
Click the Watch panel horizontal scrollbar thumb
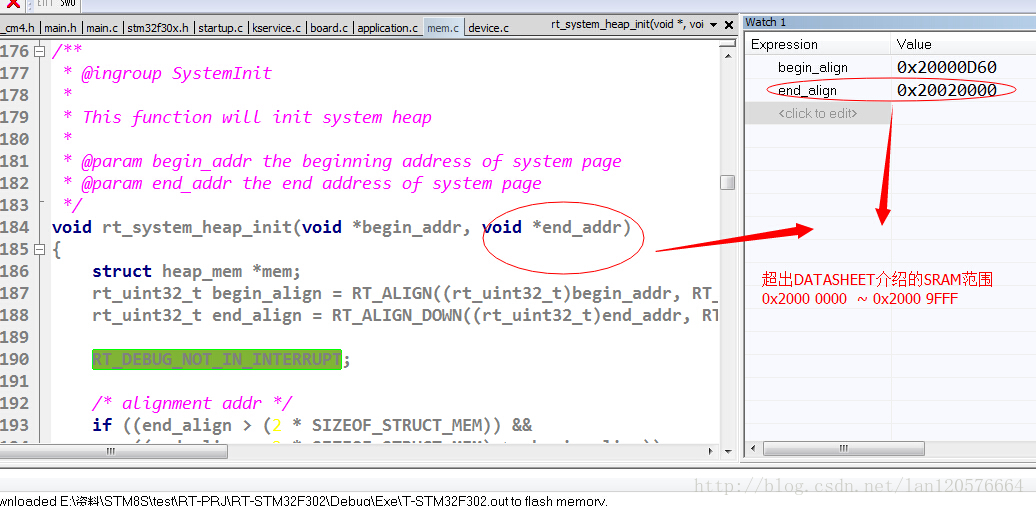pos(844,449)
